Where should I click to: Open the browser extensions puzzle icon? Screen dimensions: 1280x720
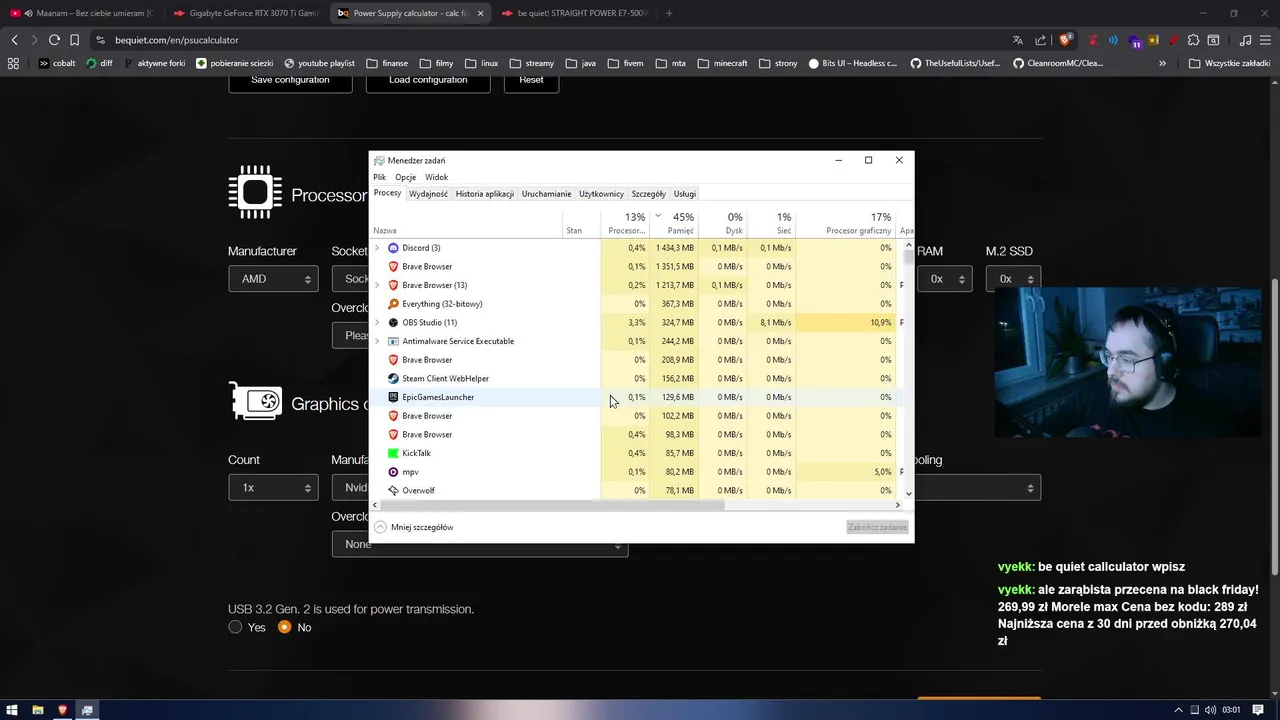point(1193,40)
